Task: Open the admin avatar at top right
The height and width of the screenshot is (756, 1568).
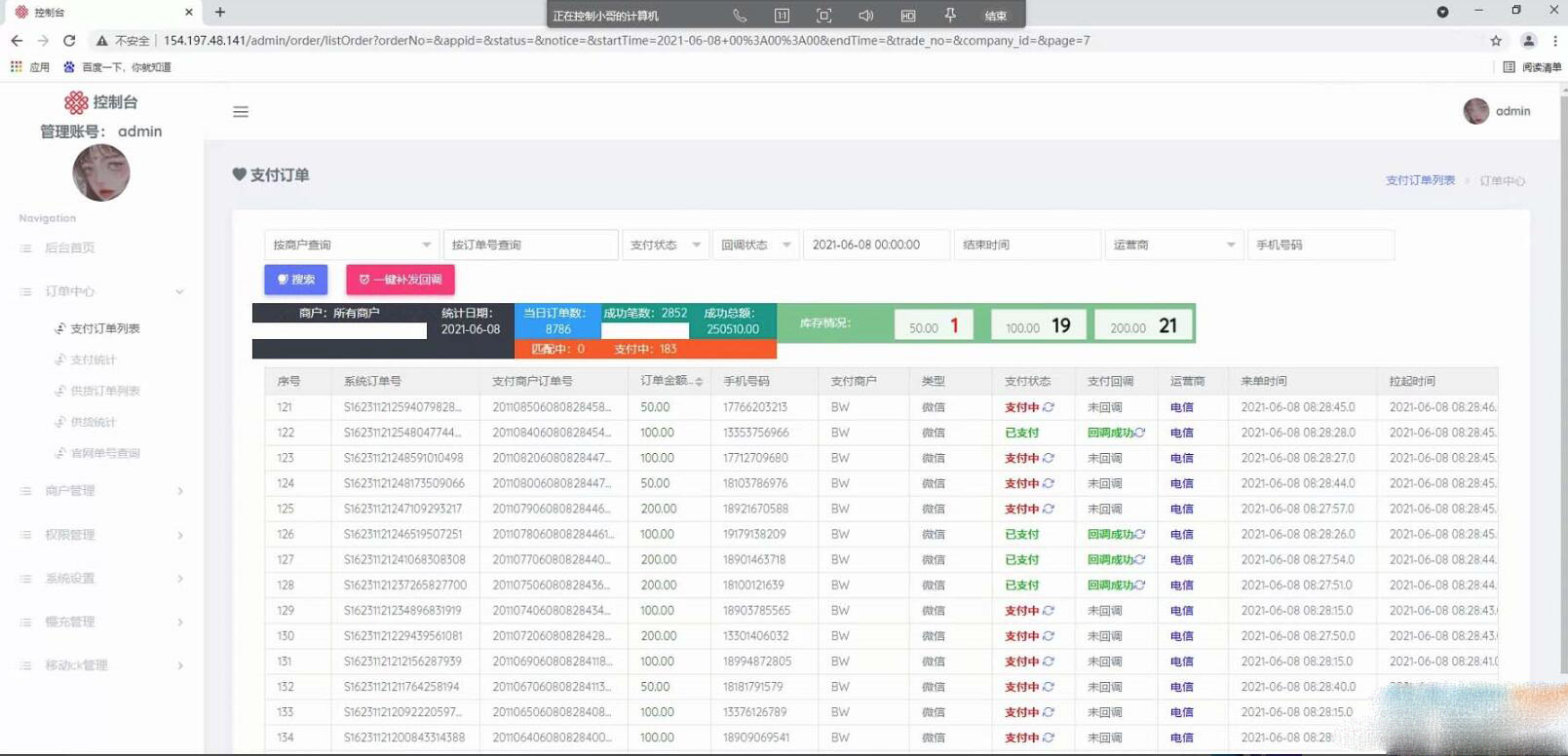Action: 1476,111
